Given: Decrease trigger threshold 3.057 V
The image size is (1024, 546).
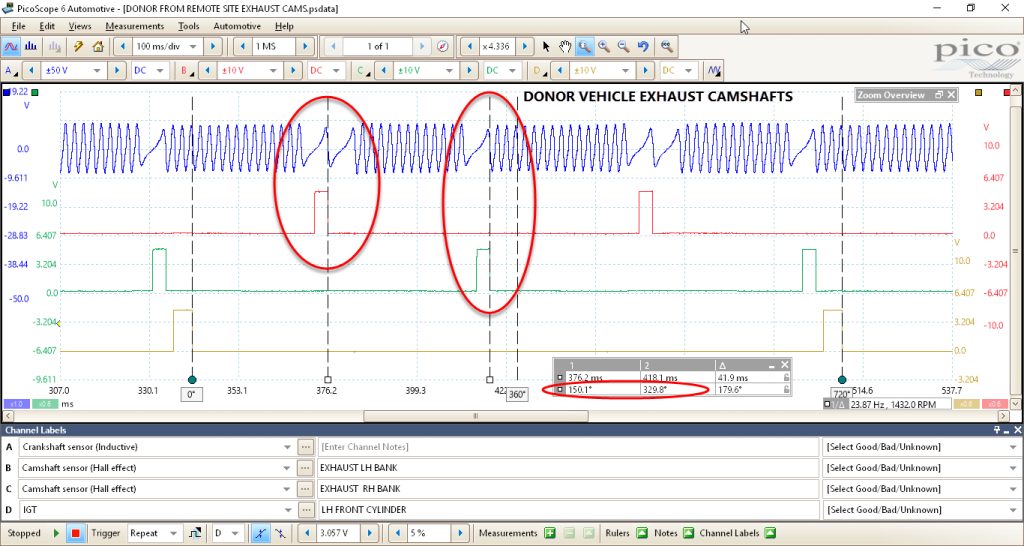Looking at the screenshot, I should pos(306,534).
